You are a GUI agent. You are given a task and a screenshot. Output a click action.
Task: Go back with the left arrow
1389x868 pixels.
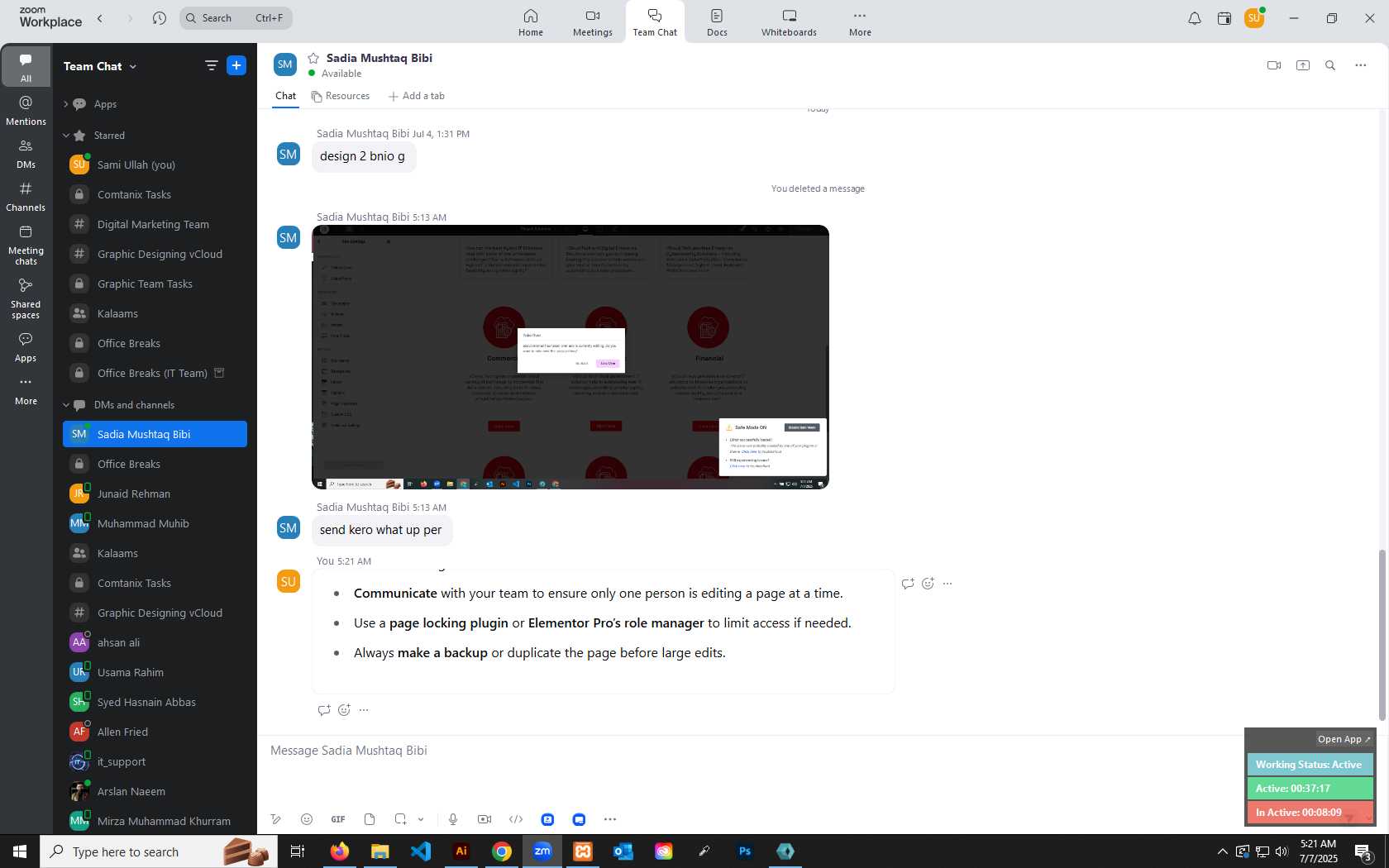tap(100, 17)
